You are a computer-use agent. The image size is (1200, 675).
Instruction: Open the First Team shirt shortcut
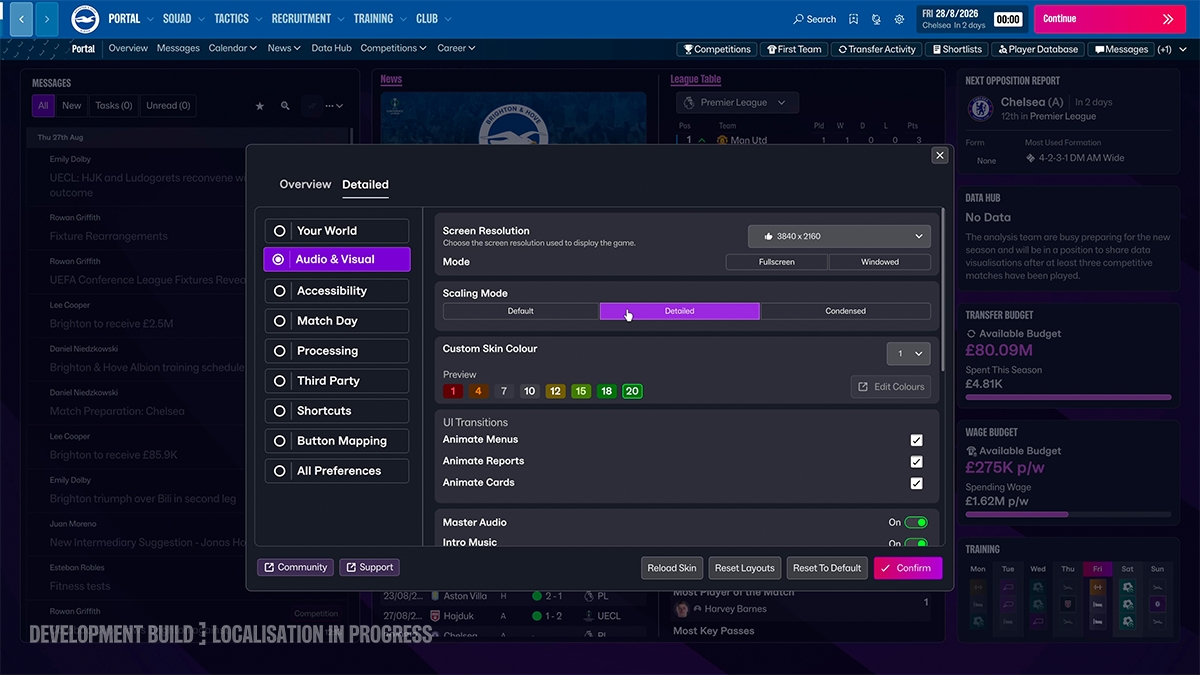(793, 49)
